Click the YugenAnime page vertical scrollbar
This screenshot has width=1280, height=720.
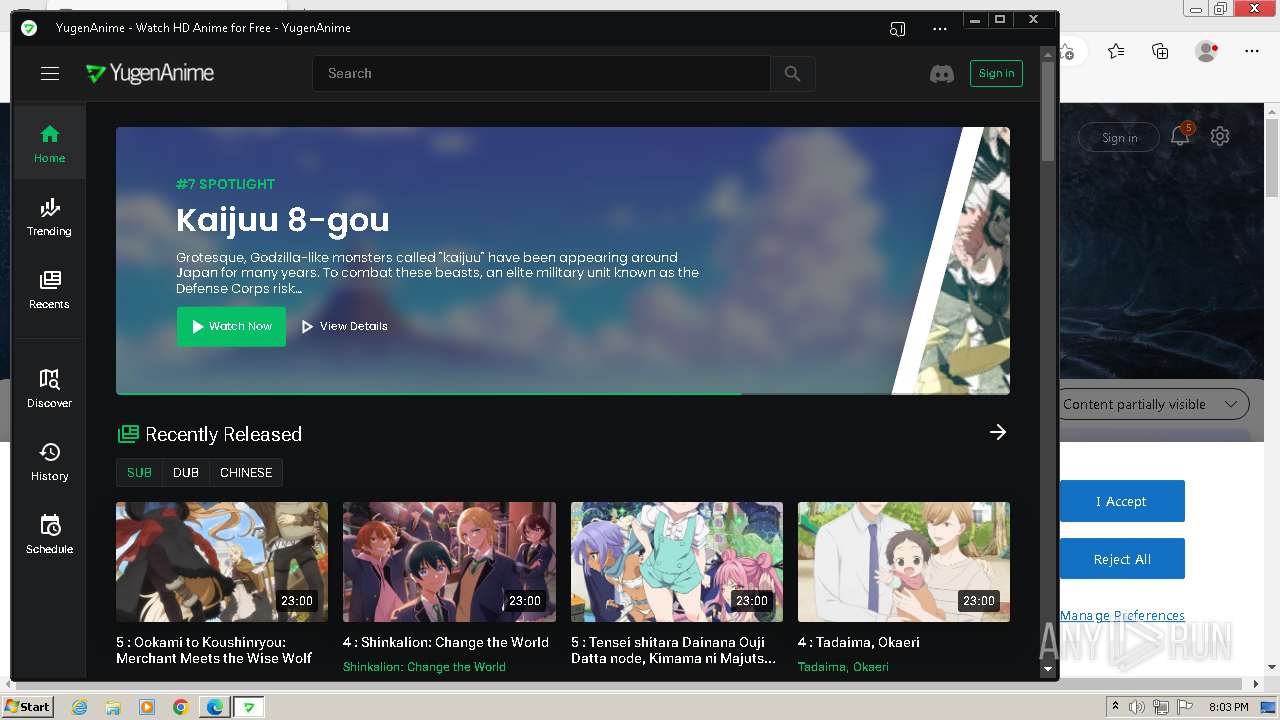[1048, 110]
